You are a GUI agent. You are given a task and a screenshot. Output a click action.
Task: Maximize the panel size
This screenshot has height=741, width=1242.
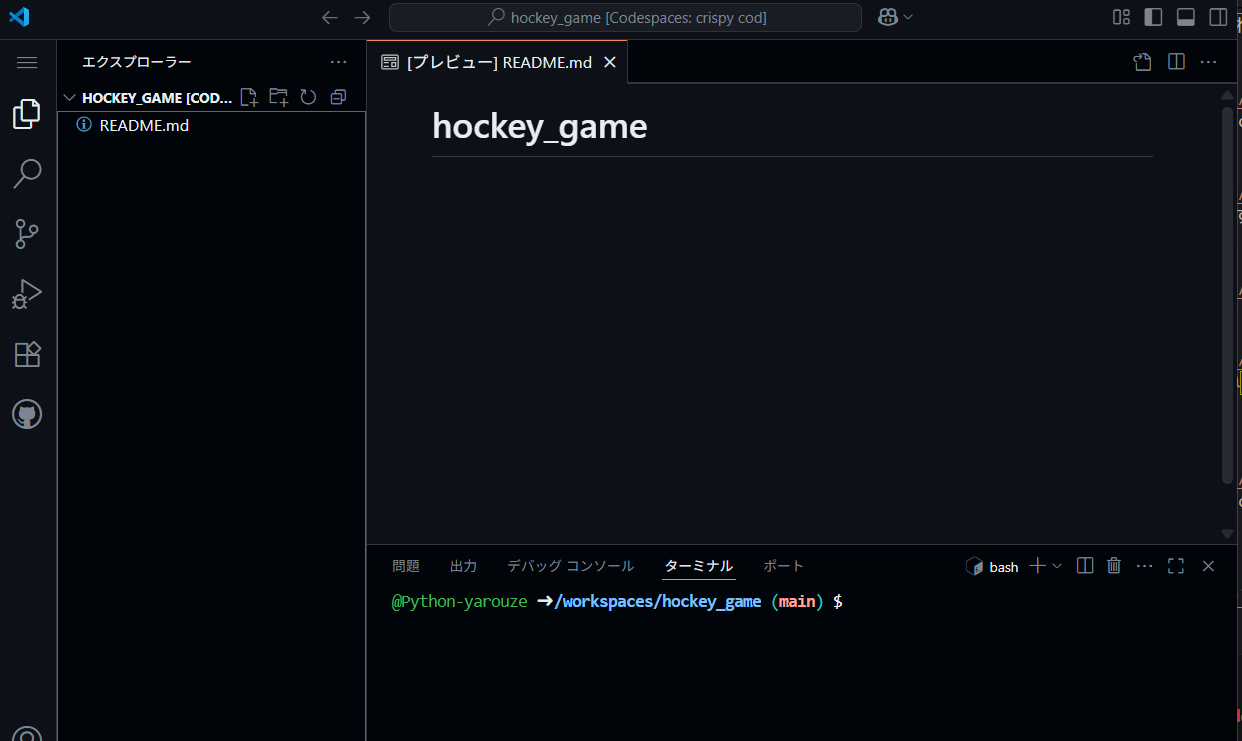point(1176,566)
